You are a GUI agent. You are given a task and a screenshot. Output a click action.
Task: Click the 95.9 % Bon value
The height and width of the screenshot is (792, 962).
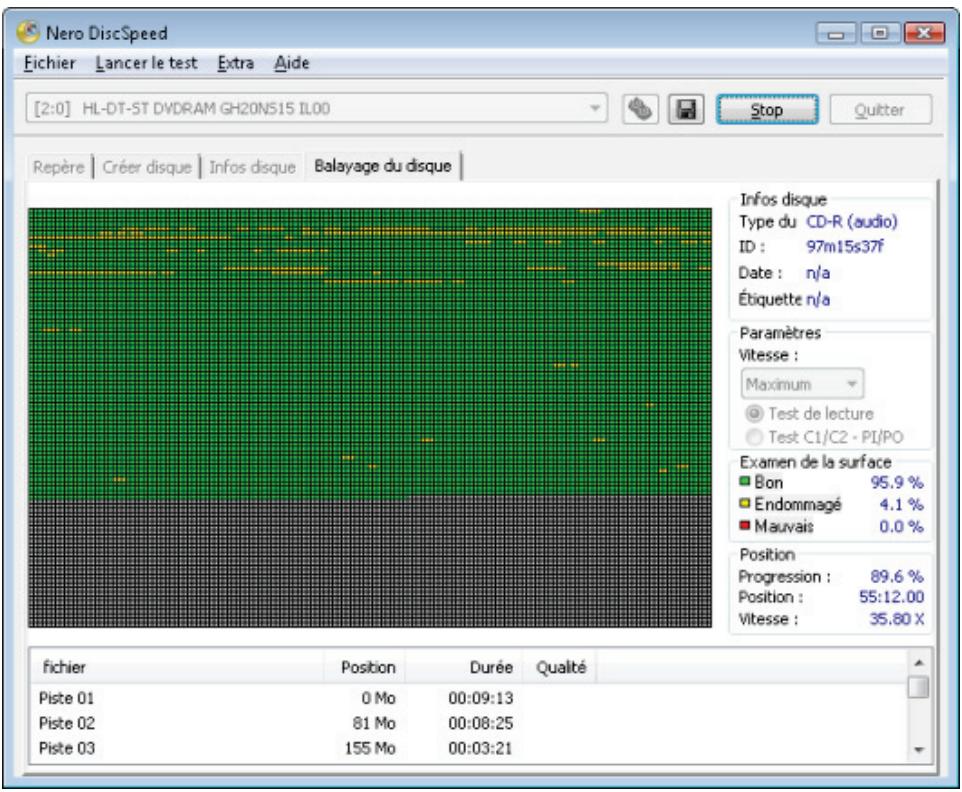point(897,482)
